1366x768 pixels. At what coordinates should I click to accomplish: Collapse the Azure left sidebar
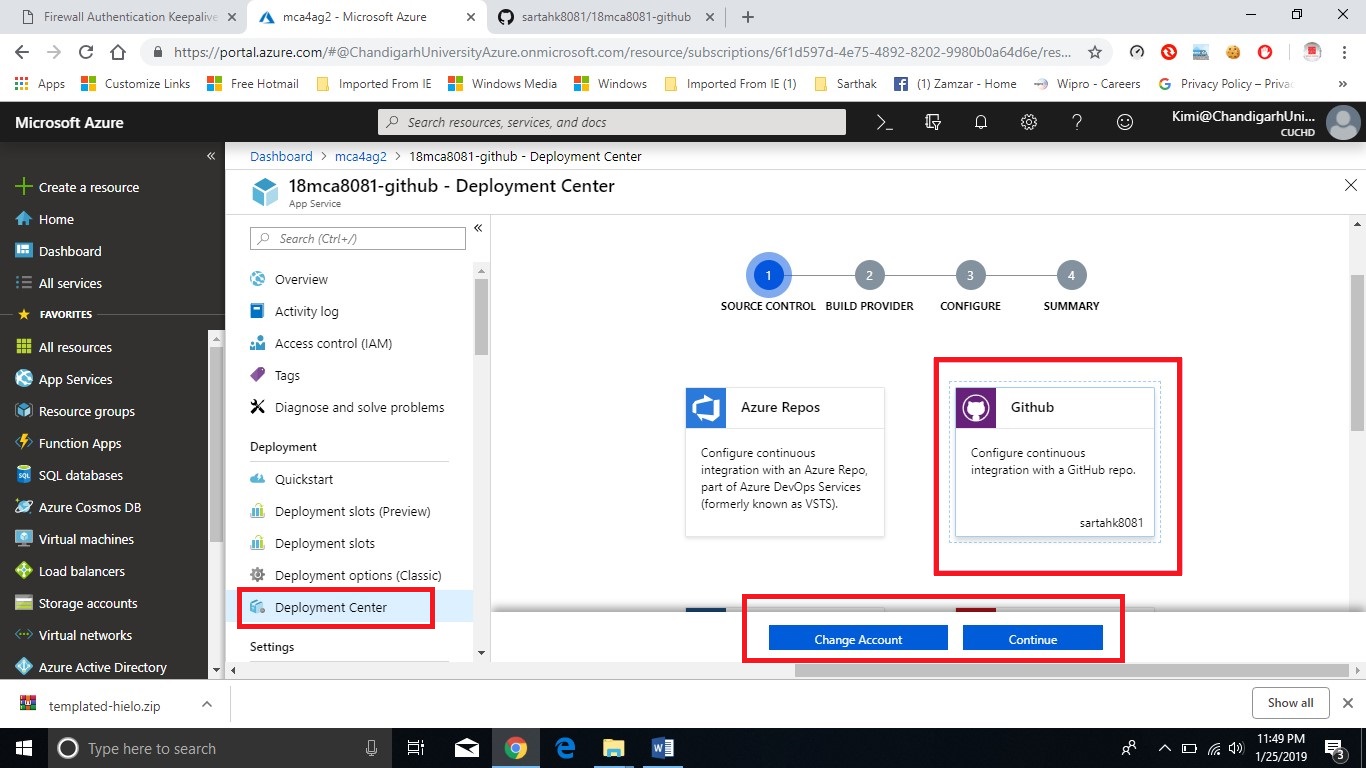pyautogui.click(x=211, y=156)
